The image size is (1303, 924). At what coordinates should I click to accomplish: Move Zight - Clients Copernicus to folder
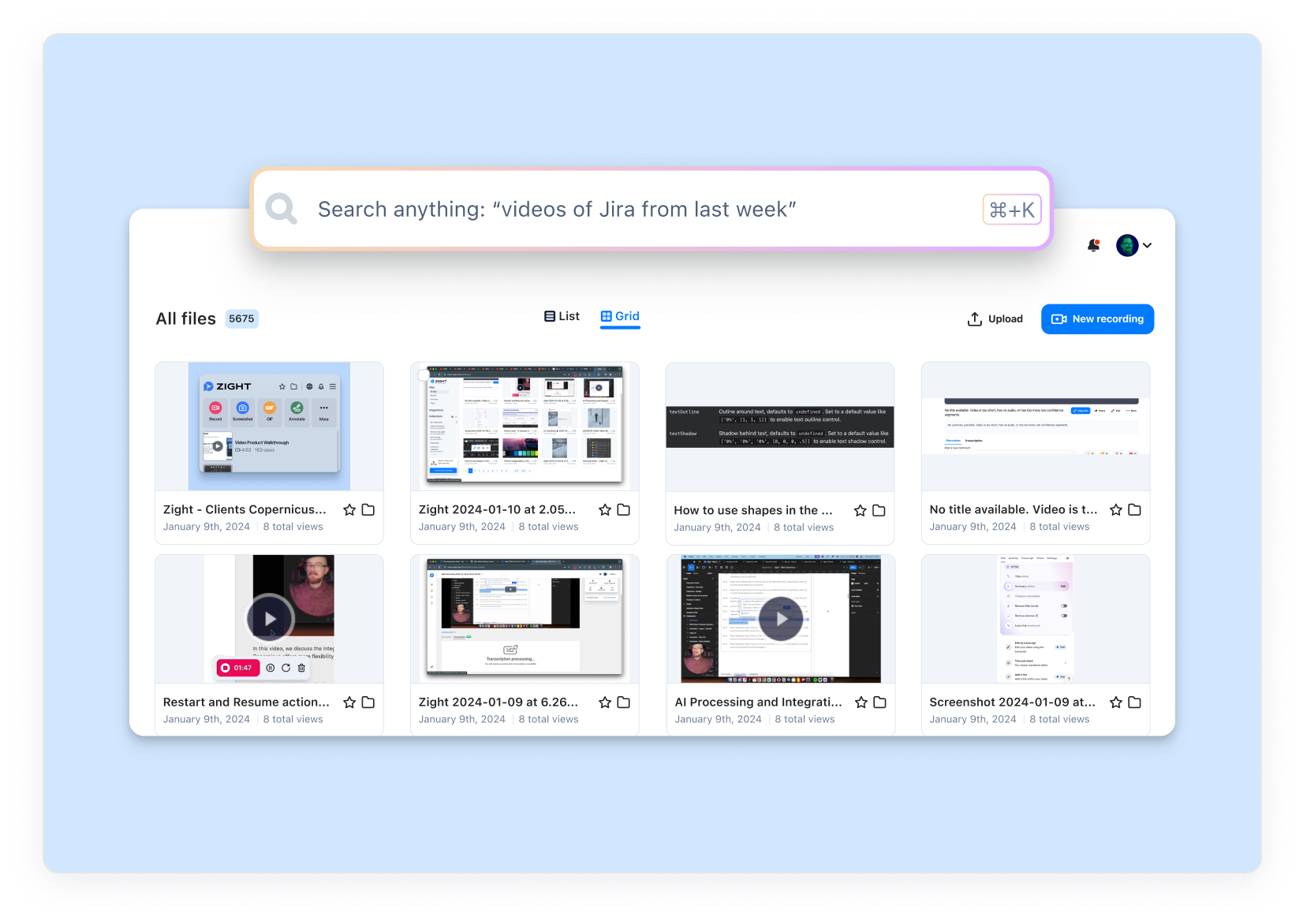click(368, 510)
